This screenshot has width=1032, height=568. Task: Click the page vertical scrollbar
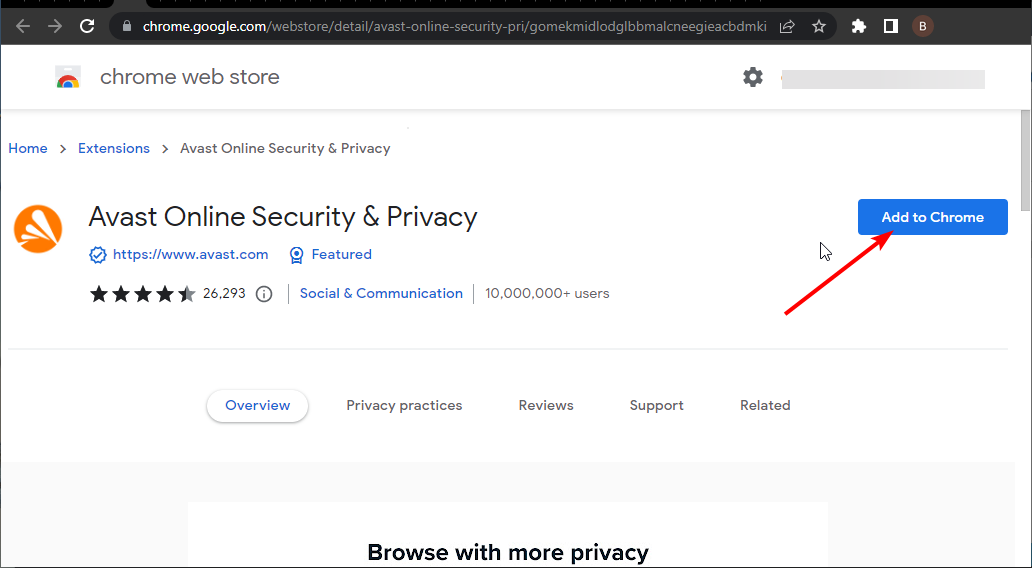pyautogui.click(x=1025, y=161)
